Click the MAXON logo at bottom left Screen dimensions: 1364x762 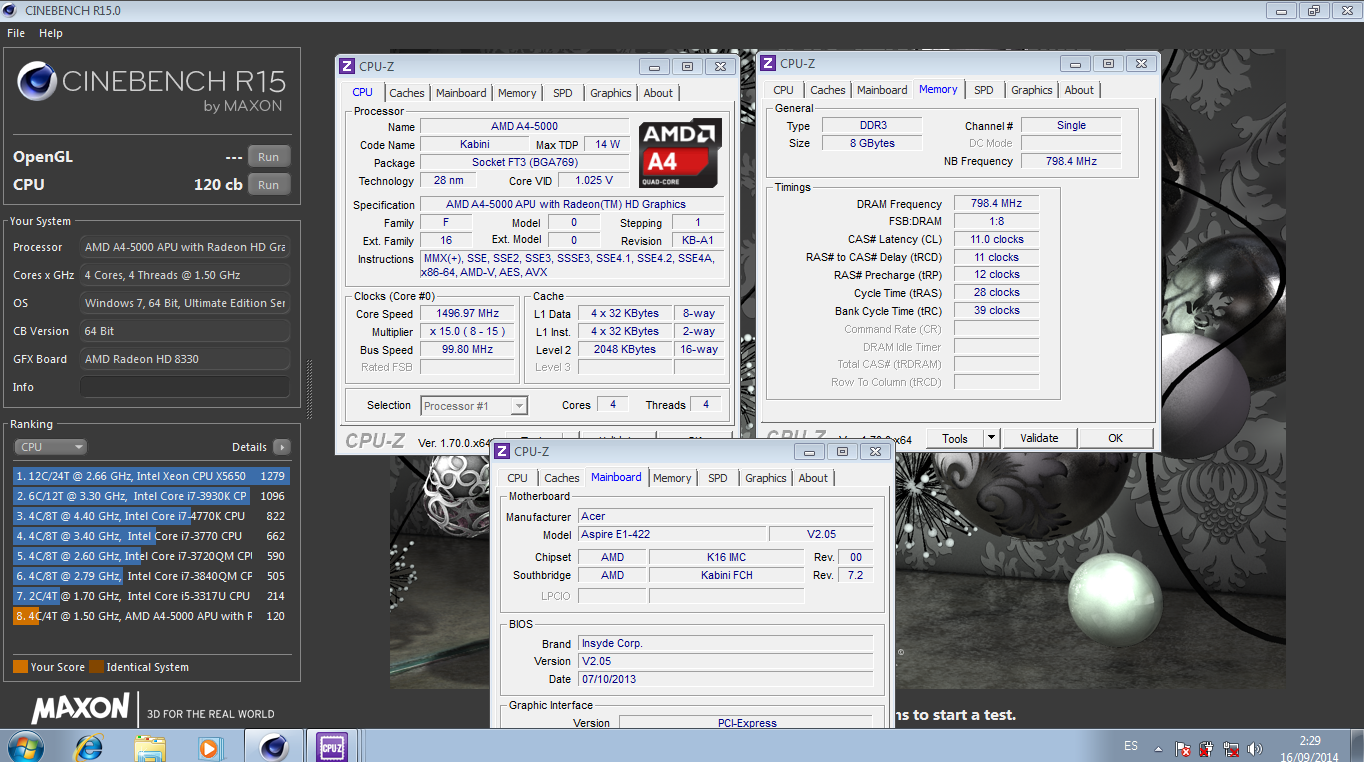80,709
